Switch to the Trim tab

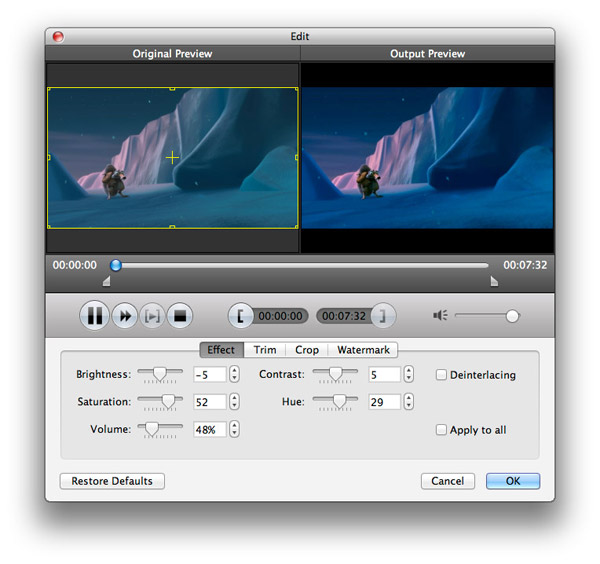click(x=265, y=350)
